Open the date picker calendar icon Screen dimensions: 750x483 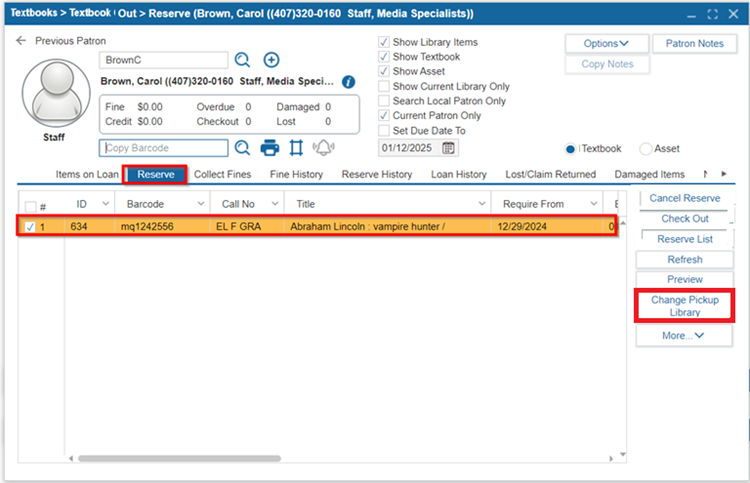448,148
